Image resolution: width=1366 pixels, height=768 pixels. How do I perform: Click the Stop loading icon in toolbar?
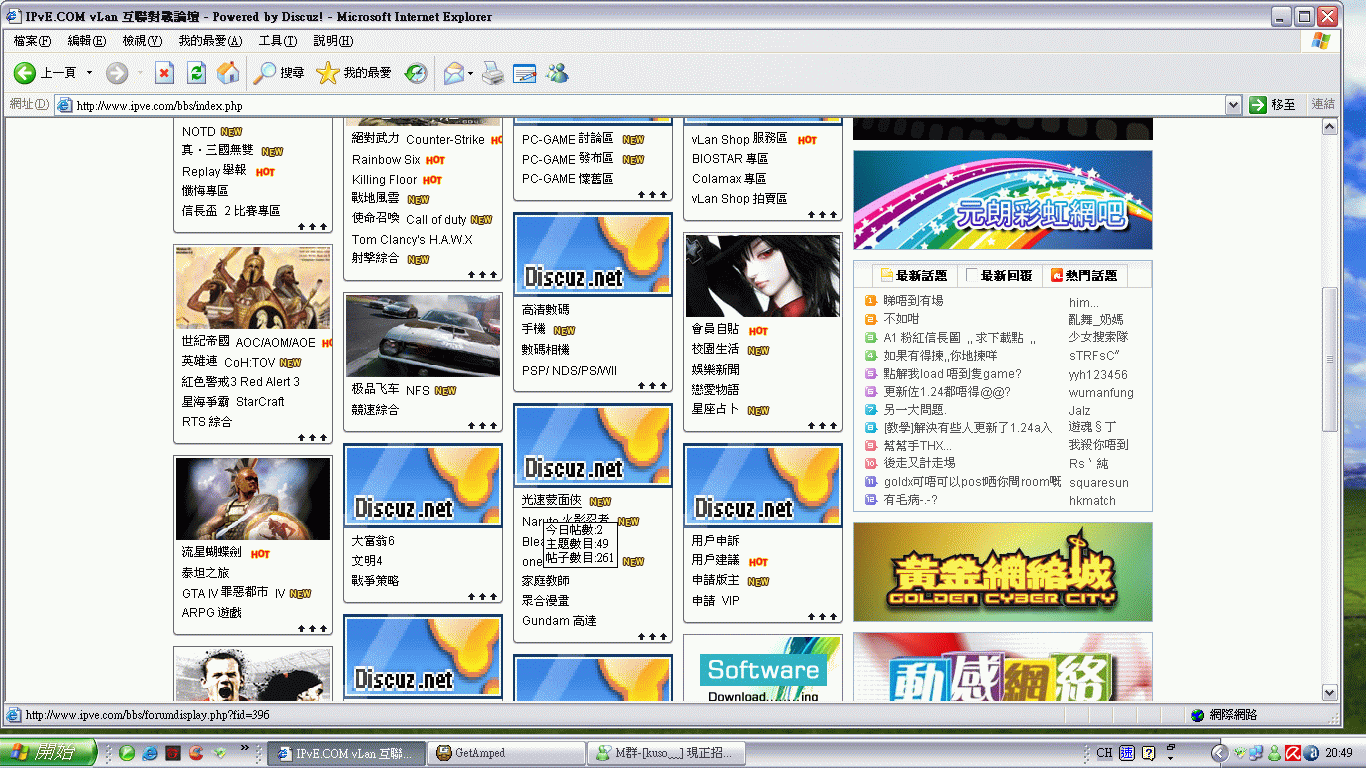pyautogui.click(x=165, y=73)
